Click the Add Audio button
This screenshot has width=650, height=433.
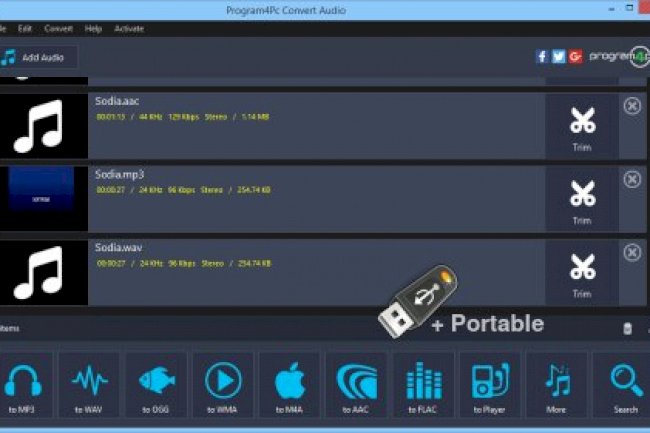click(x=39, y=57)
